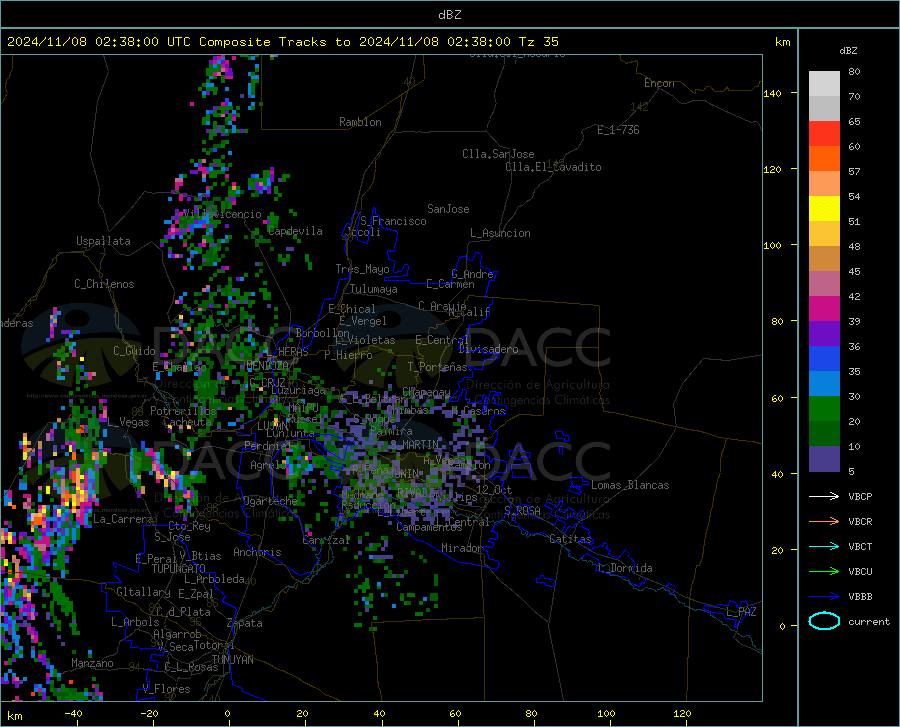Click the Clla.El_Cavadito label on map
Viewport: 900px width, 727px height.
coord(553,167)
